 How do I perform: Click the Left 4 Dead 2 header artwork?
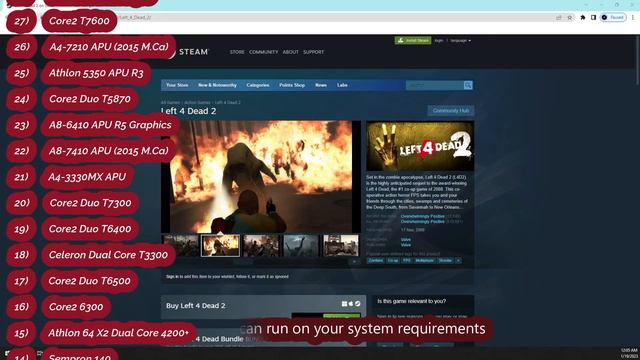420,146
